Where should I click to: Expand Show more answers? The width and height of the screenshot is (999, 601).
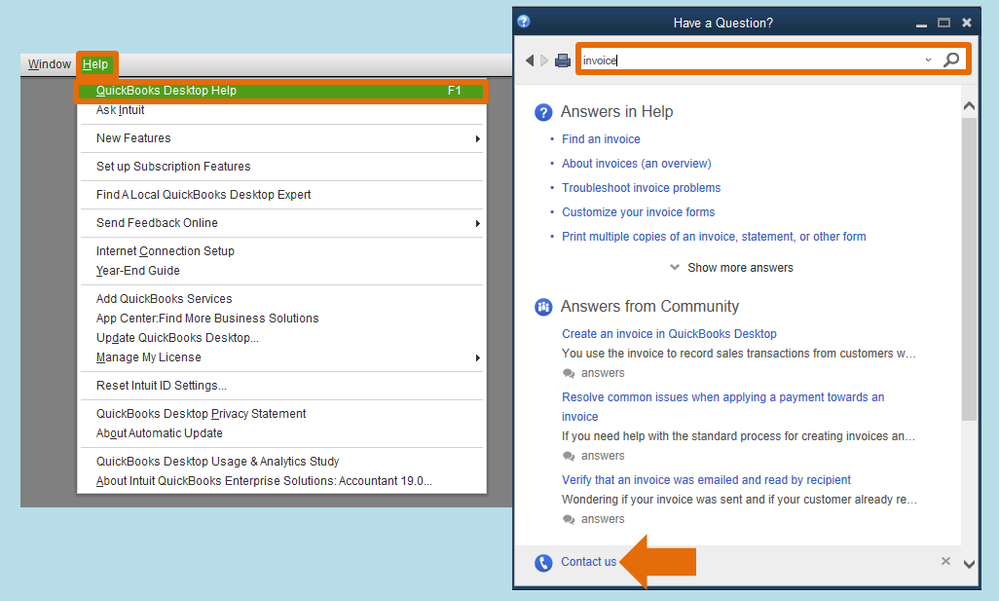click(731, 268)
